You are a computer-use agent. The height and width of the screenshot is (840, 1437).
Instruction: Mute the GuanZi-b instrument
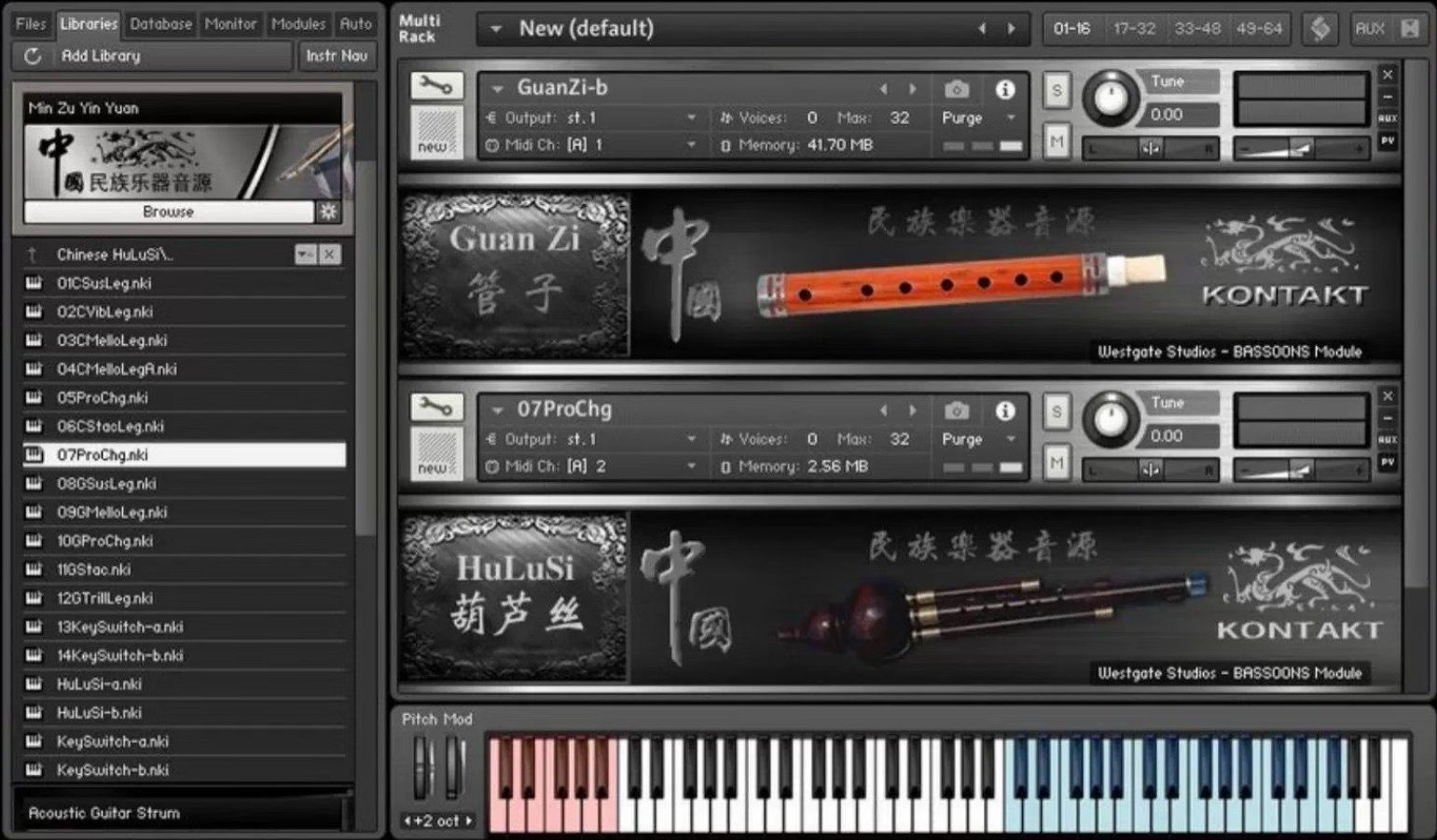coord(1057,142)
